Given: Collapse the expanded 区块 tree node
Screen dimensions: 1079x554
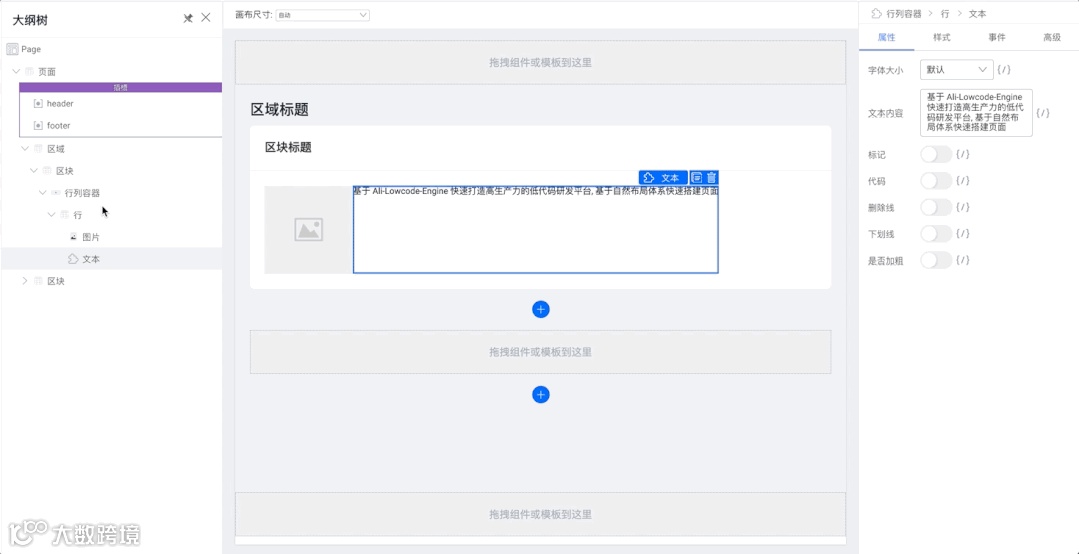Looking at the screenshot, I should 34,171.
